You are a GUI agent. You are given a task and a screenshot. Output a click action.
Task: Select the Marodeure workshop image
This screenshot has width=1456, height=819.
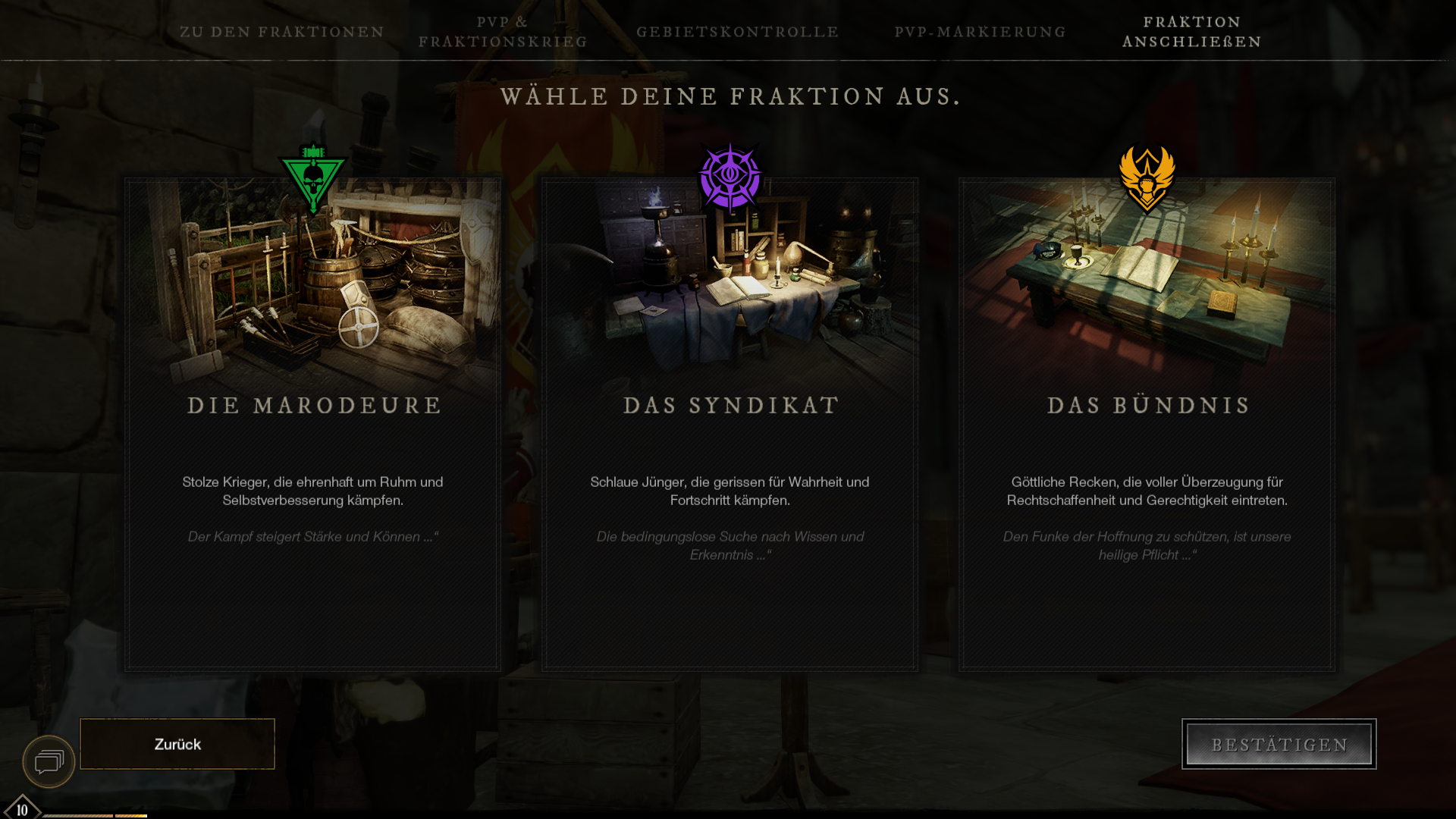pyautogui.click(x=312, y=284)
